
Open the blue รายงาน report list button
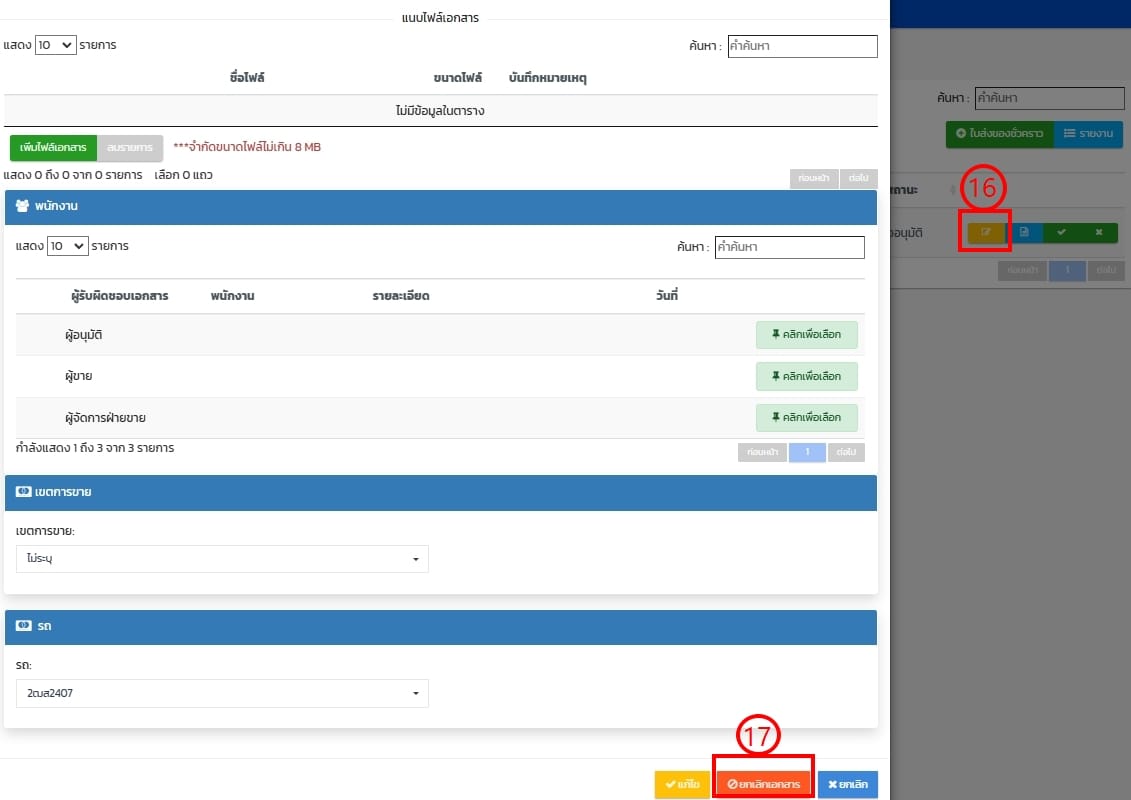(x=1087, y=133)
